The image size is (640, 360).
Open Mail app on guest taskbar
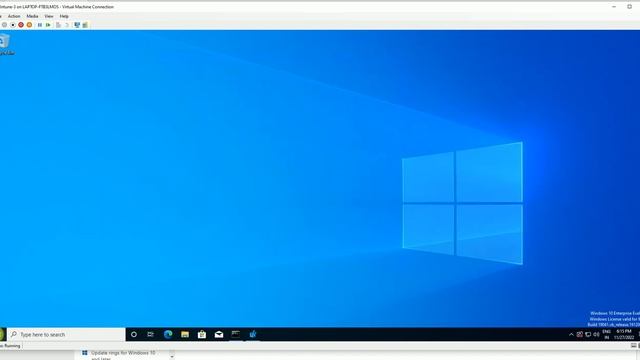(219, 334)
